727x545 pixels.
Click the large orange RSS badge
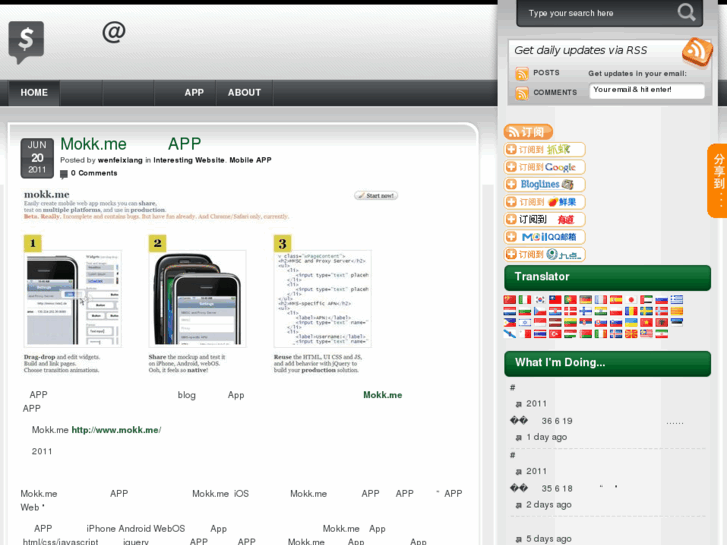(x=697, y=52)
